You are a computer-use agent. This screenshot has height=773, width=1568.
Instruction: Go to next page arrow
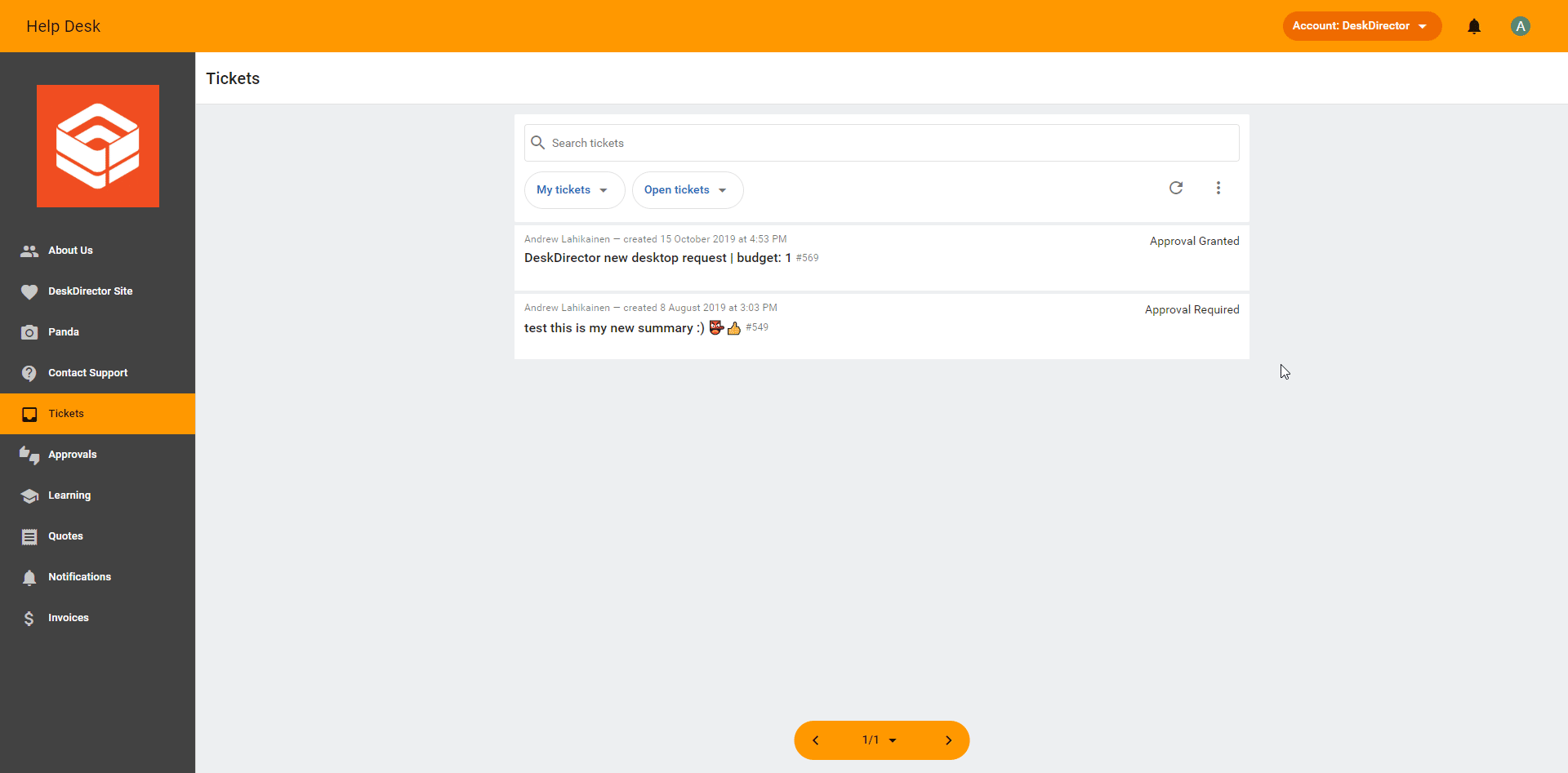[x=948, y=740]
